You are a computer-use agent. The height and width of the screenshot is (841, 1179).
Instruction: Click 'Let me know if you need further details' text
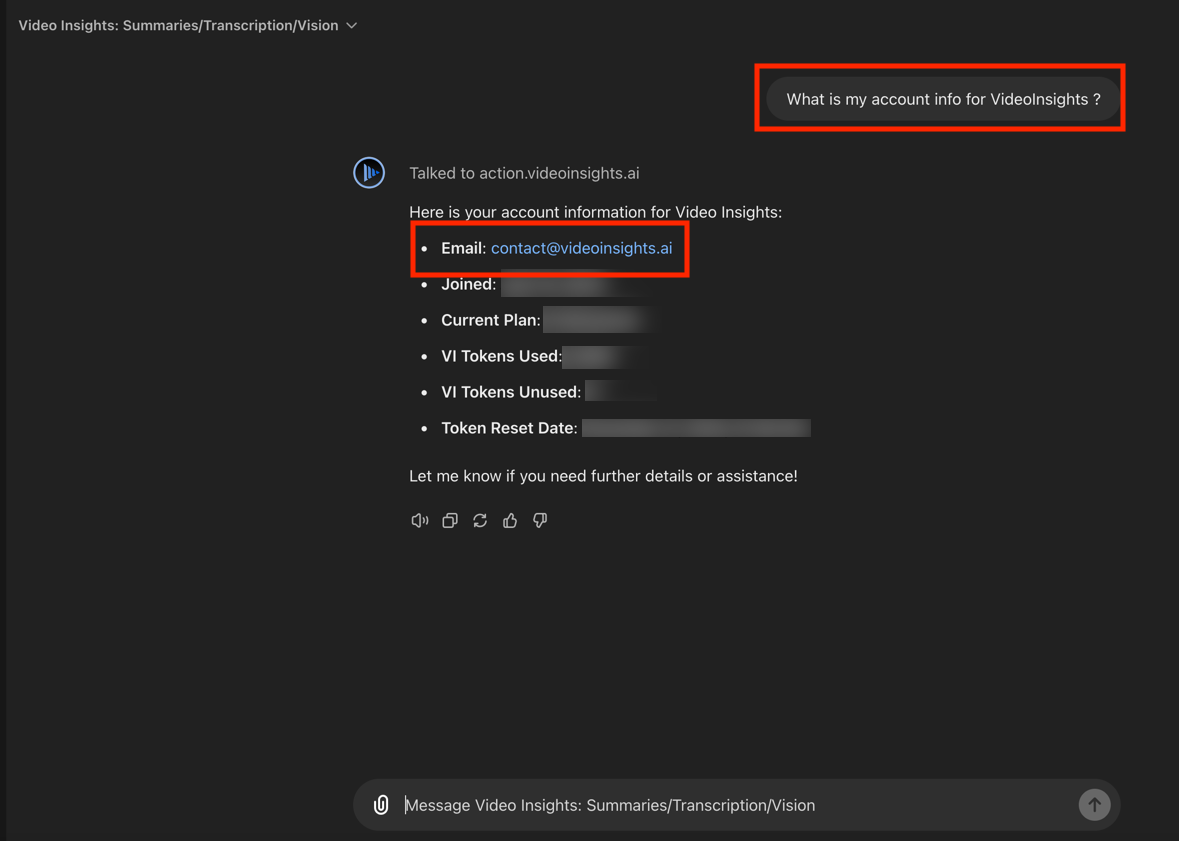tap(603, 476)
